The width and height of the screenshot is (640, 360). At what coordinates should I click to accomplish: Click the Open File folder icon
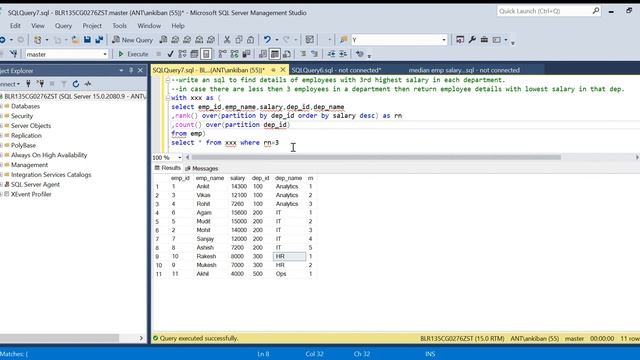tap(76, 40)
